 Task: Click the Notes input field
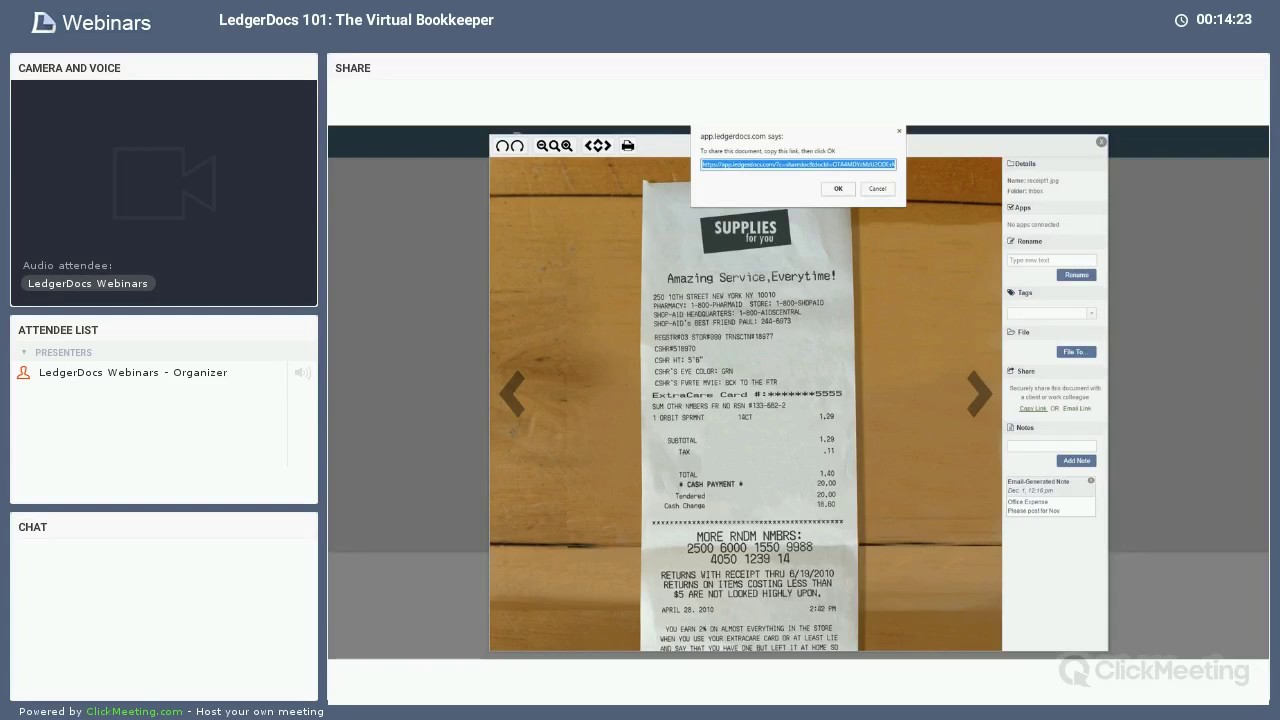(1051, 445)
